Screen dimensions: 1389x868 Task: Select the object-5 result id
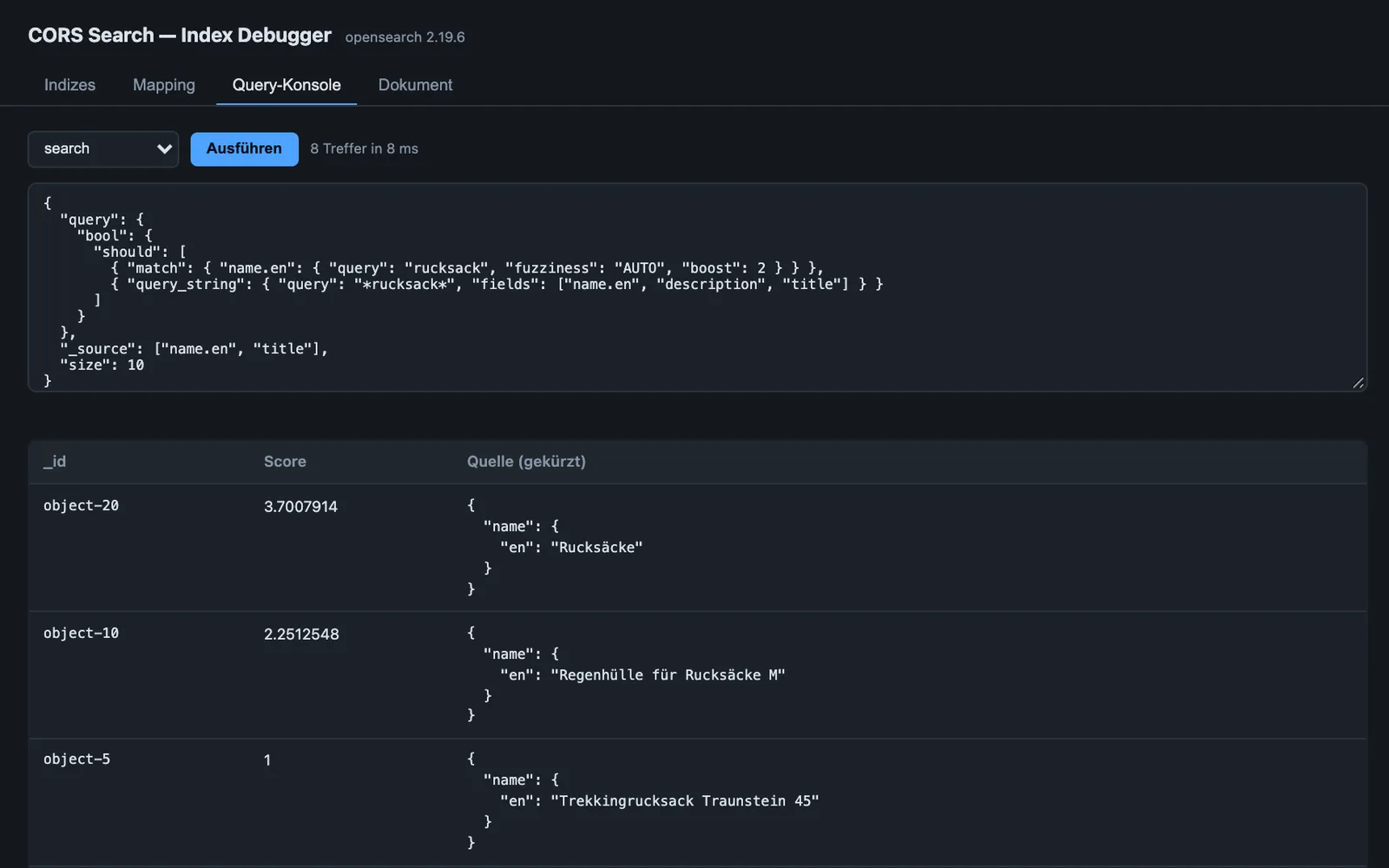coord(76,759)
